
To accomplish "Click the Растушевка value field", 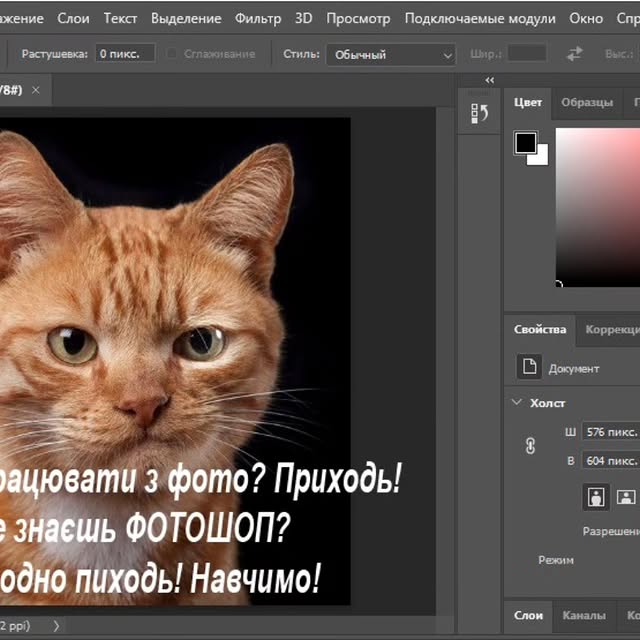I will [x=125, y=53].
